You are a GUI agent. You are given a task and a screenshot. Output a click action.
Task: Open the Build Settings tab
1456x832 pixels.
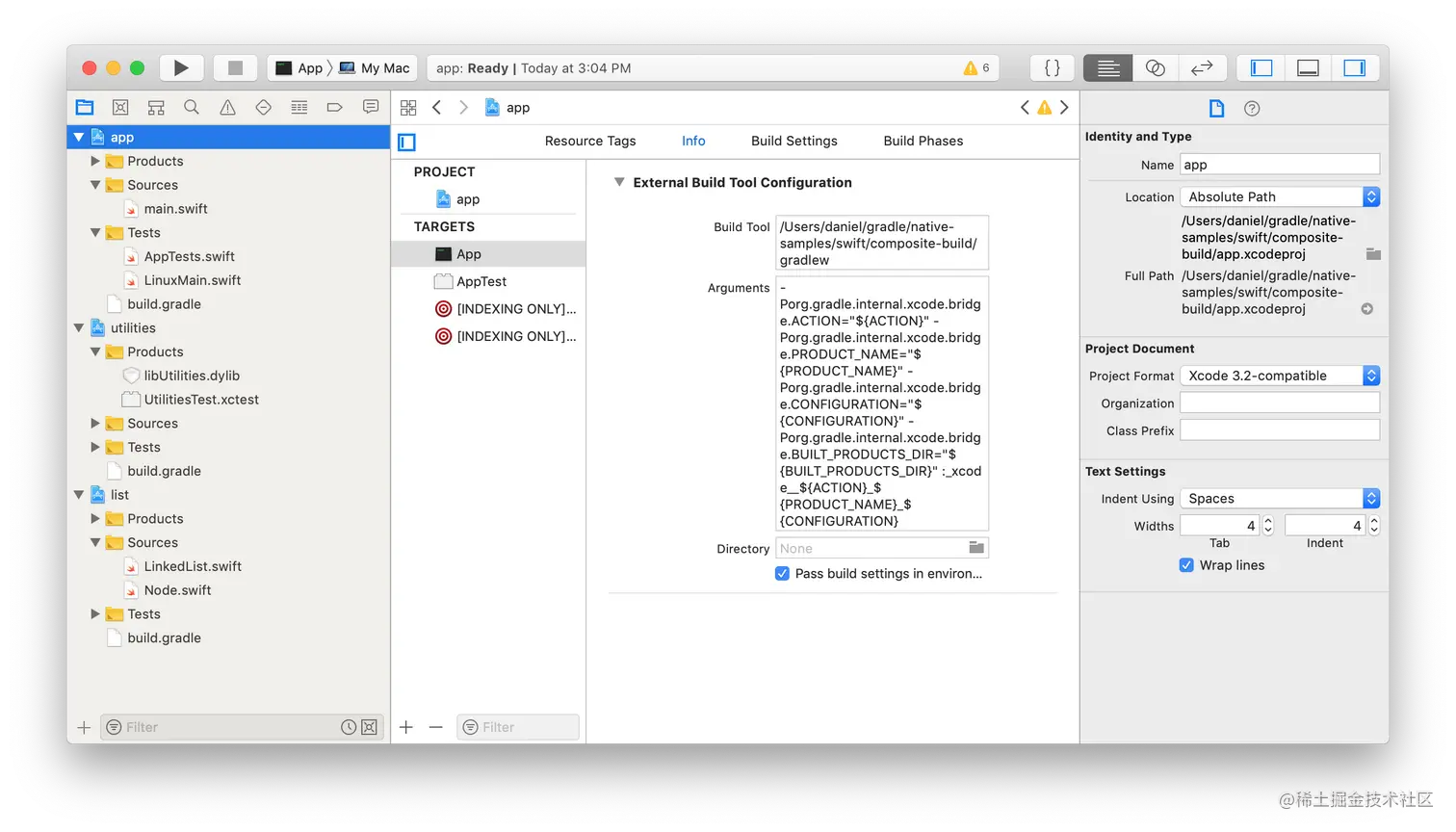(794, 141)
